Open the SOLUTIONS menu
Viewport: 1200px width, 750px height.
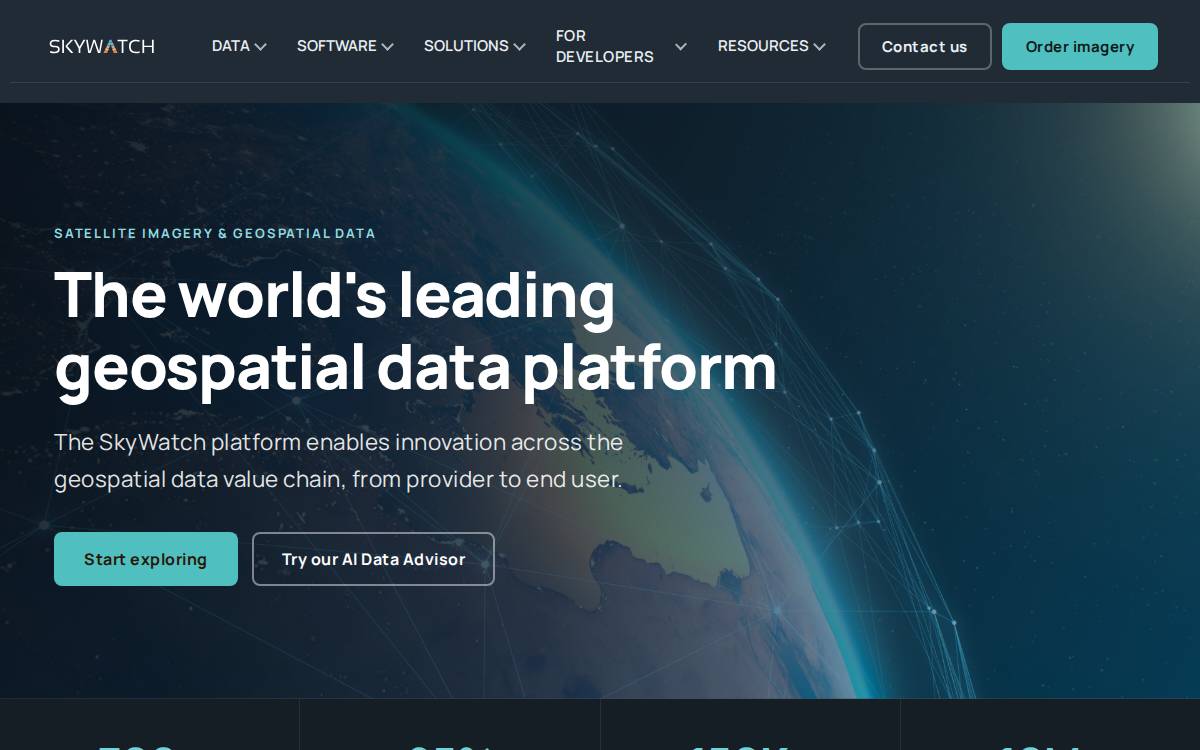pos(466,46)
